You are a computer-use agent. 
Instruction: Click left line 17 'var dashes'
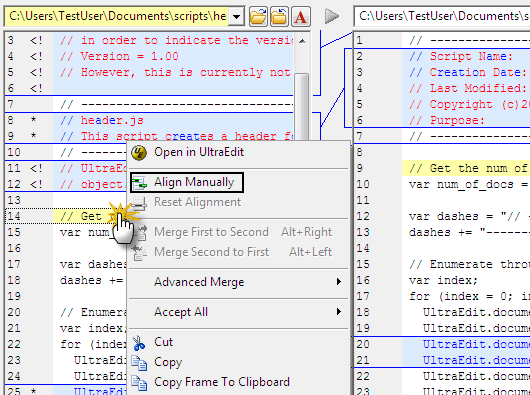pyautogui.click(x=93, y=264)
